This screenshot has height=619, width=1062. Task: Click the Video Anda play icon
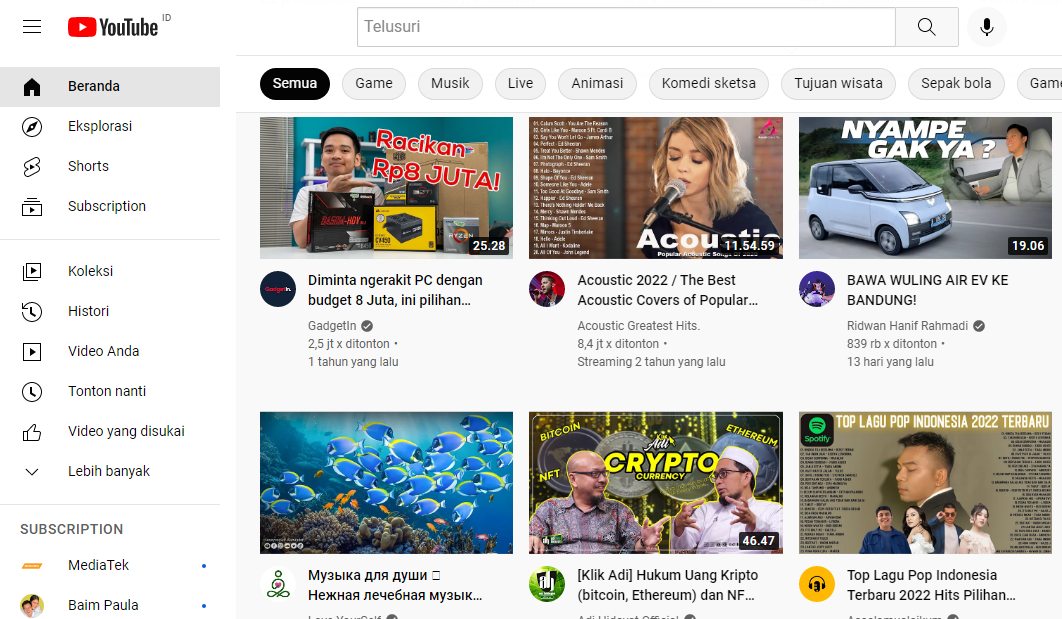[32, 351]
